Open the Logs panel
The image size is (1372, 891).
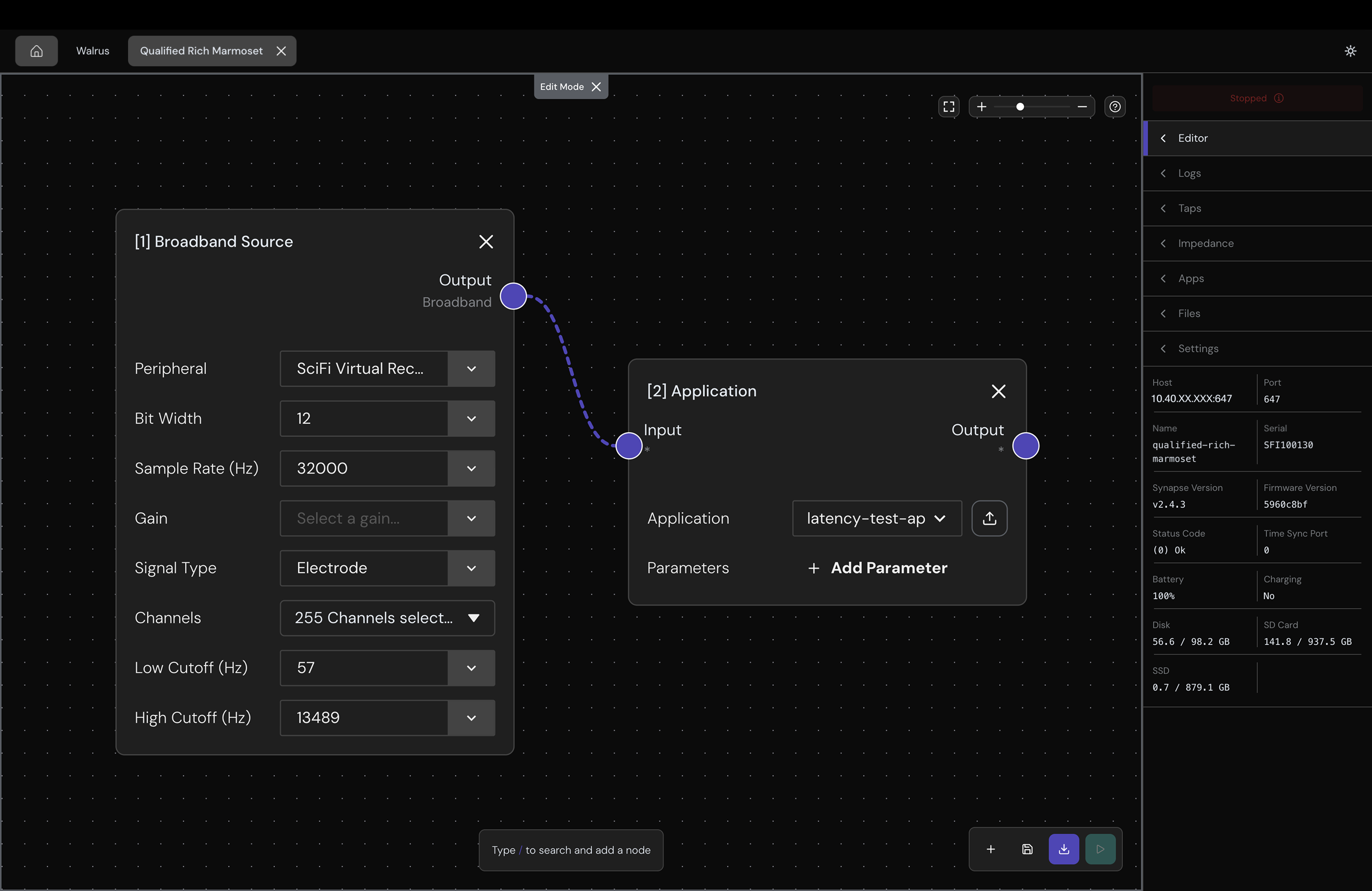(1257, 174)
